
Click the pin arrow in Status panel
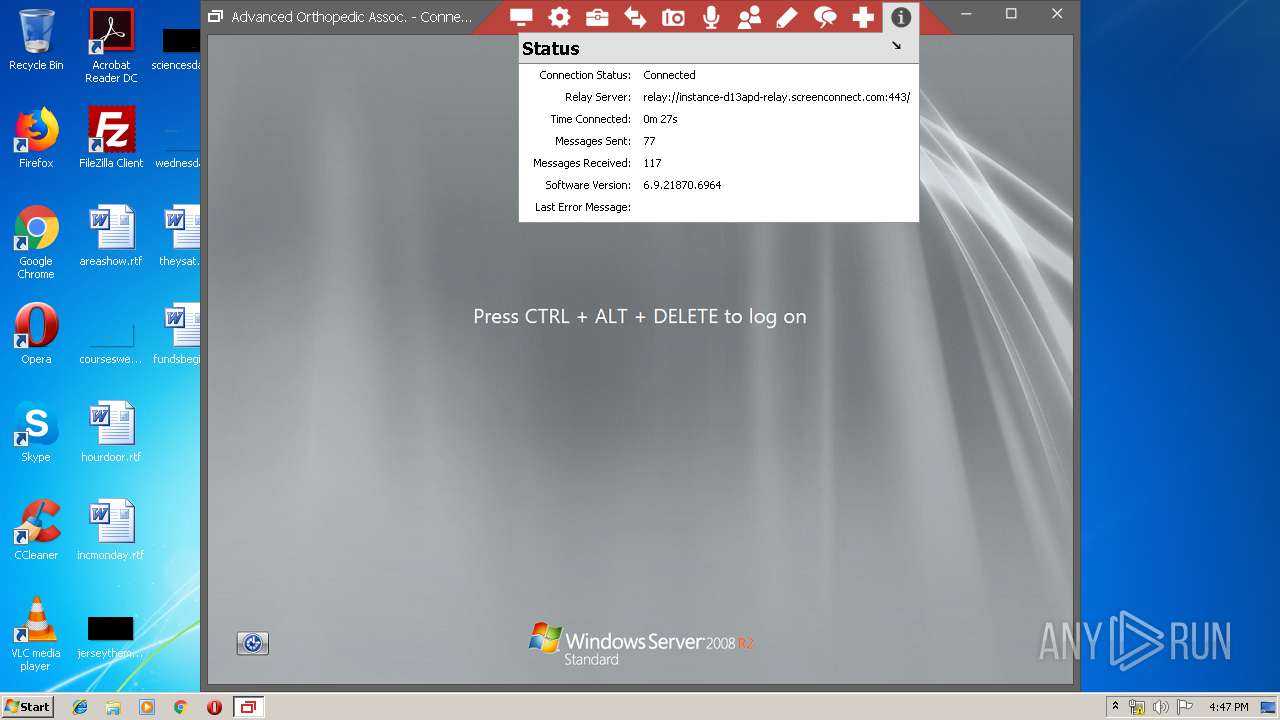(896, 45)
